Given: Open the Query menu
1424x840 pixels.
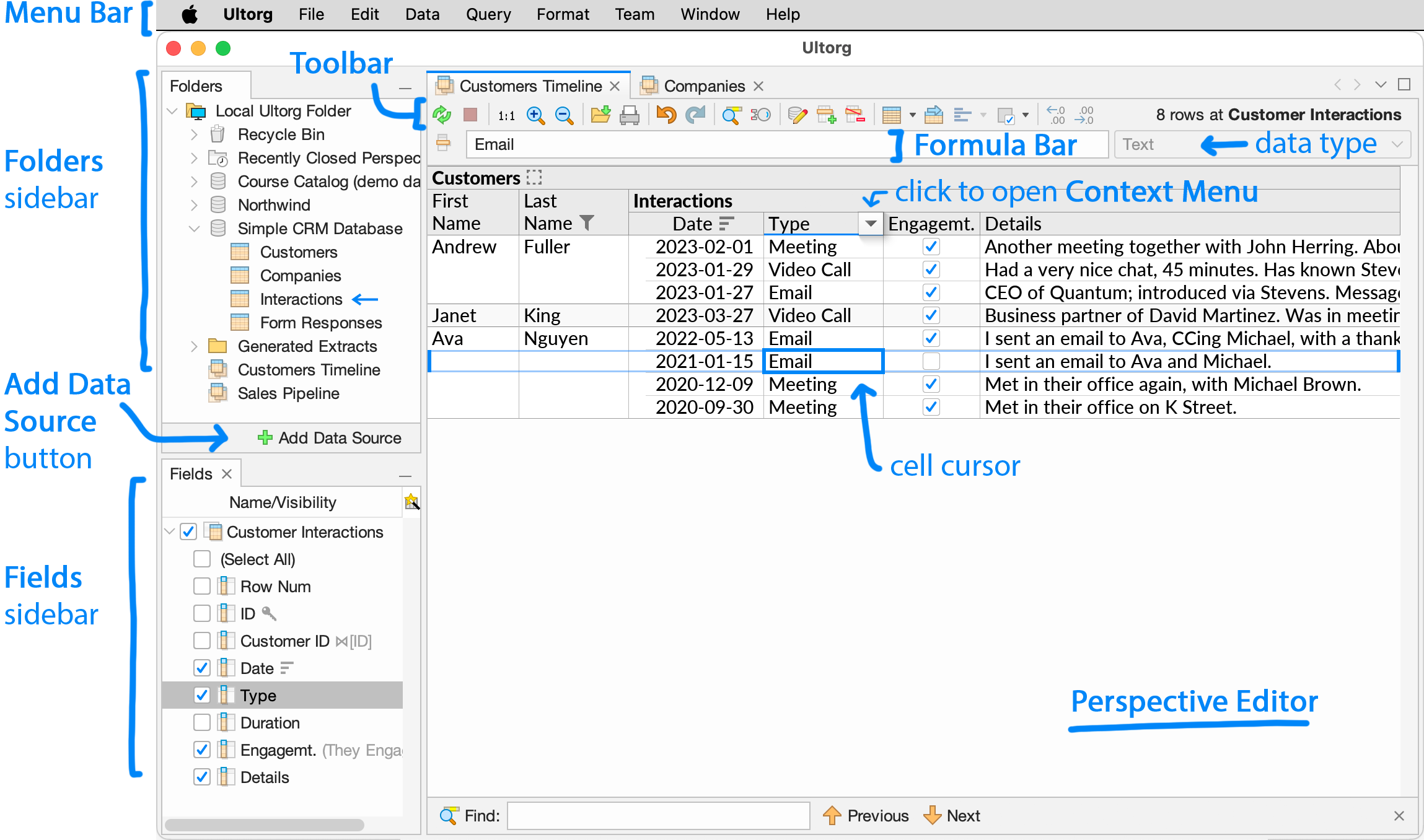Looking at the screenshot, I should click(488, 14).
